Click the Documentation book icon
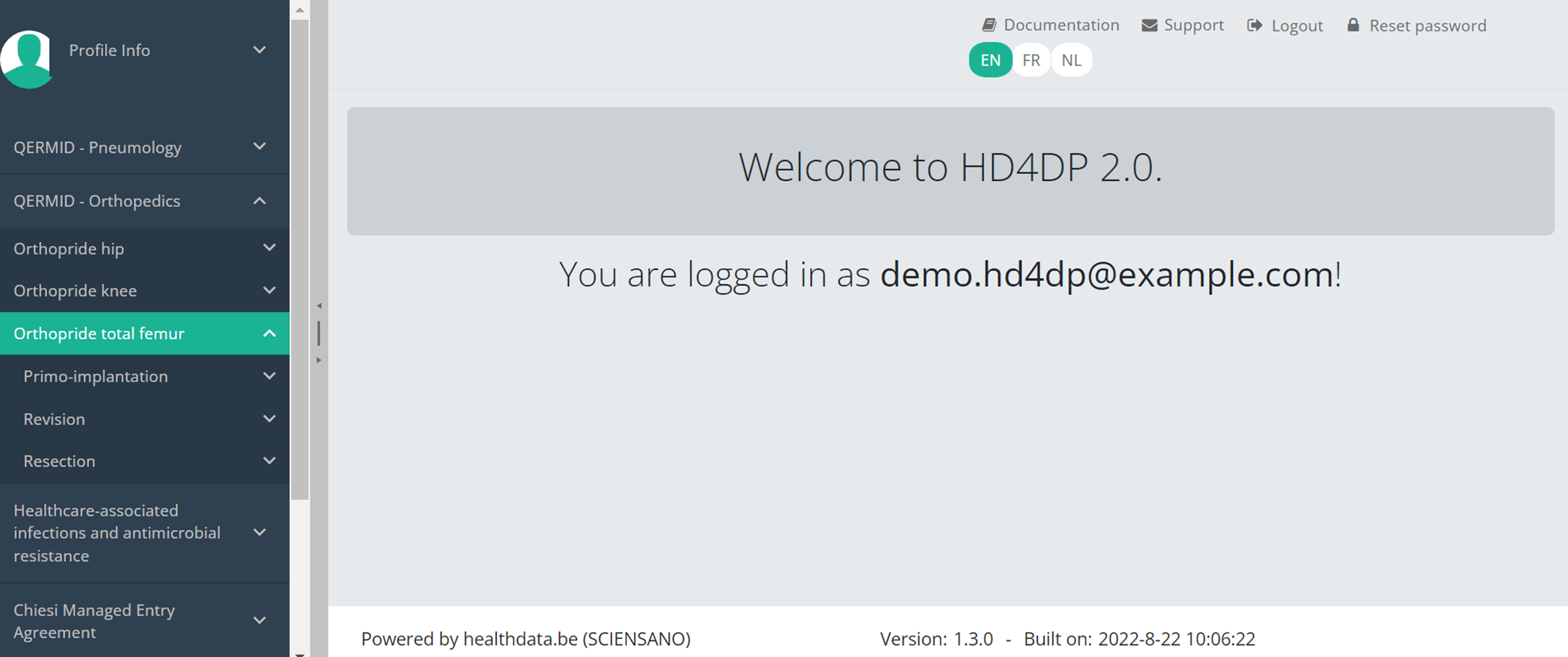Image resolution: width=1568 pixels, height=657 pixels. 988,25
